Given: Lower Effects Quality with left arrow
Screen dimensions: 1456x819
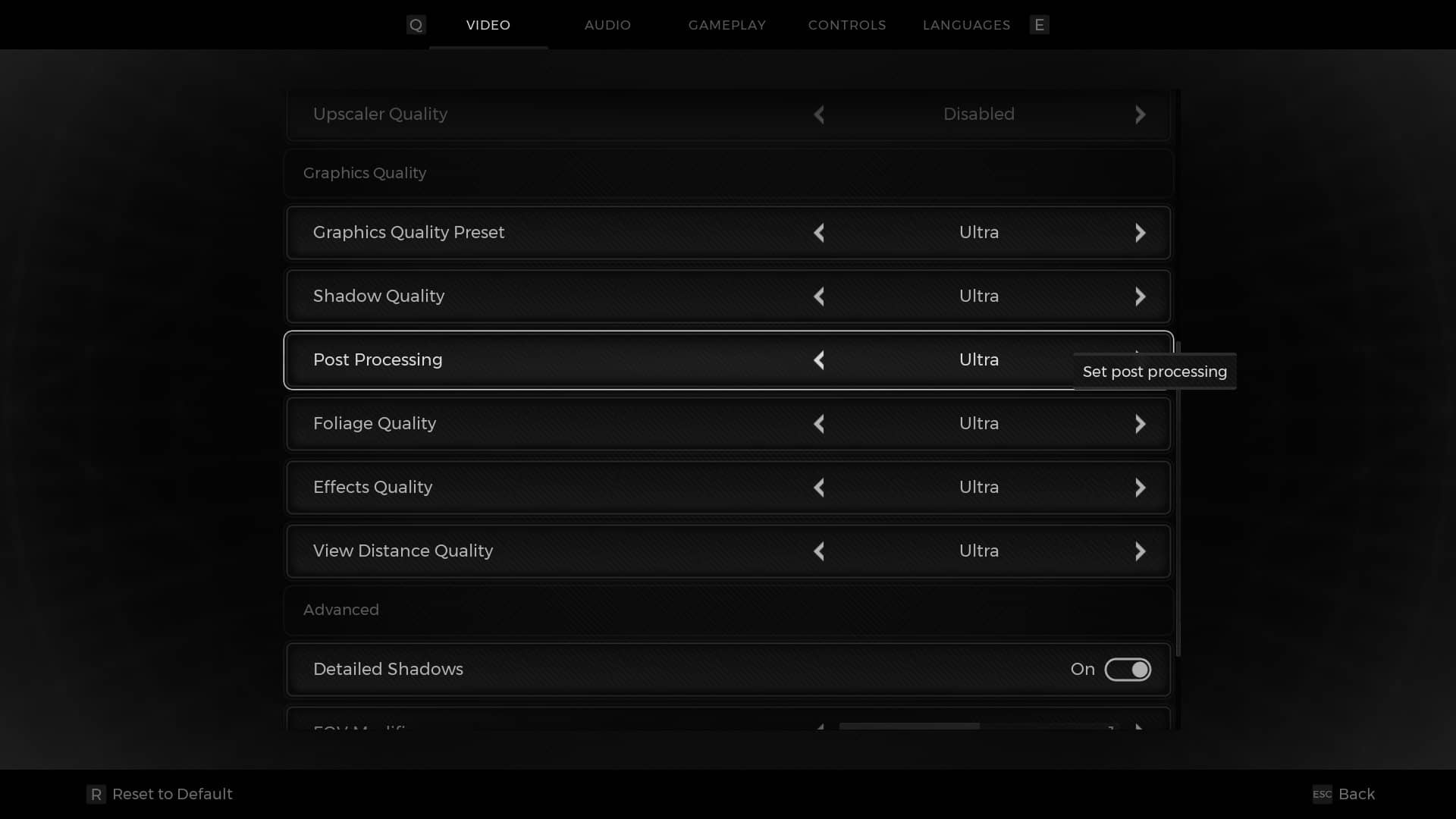Looking at the screenshot, I should tap(819, 488).
